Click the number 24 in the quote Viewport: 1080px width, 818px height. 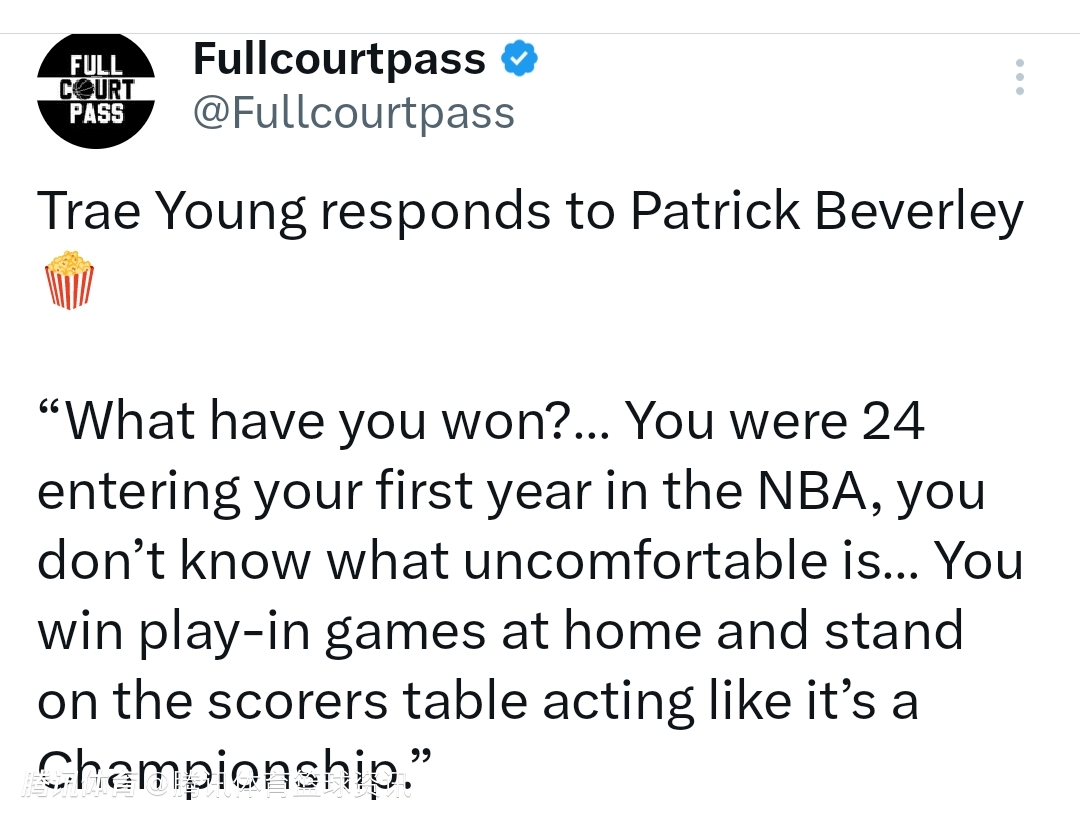point(893,421)
